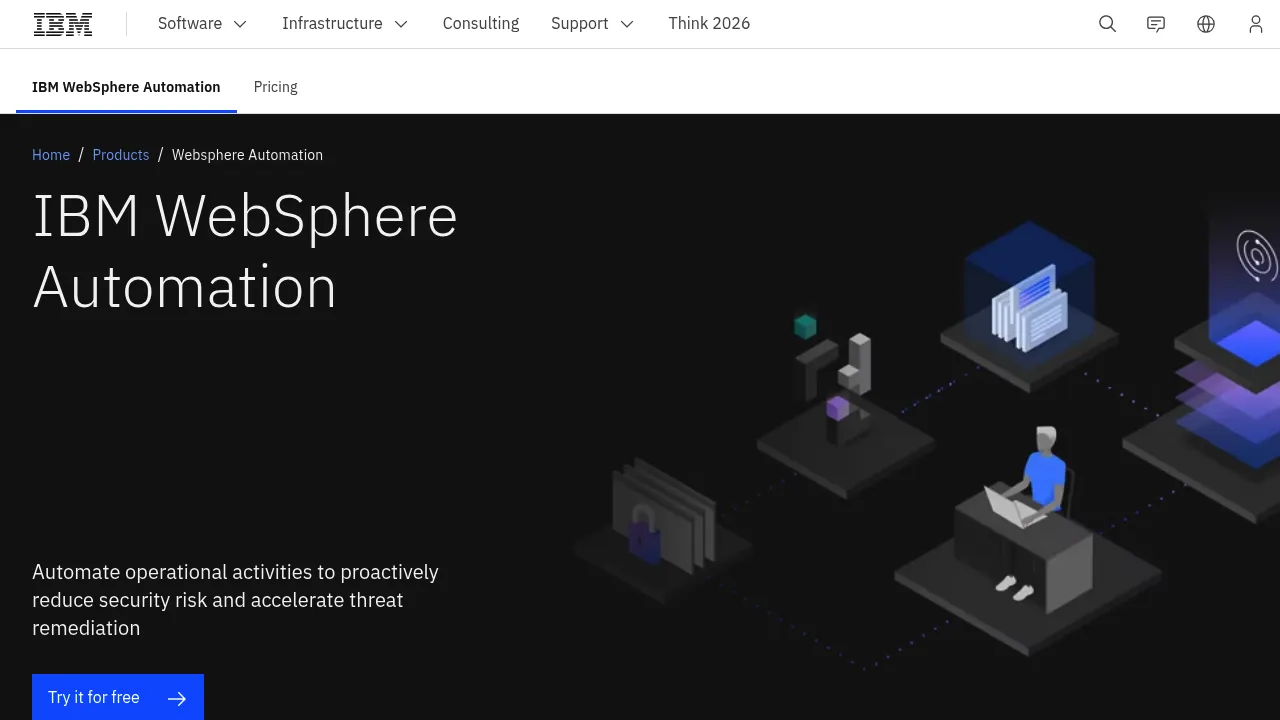The height and width of the screenshot is (720, 1280).
Task: Expand the Infrastructure menu
Action: [345, 24]
